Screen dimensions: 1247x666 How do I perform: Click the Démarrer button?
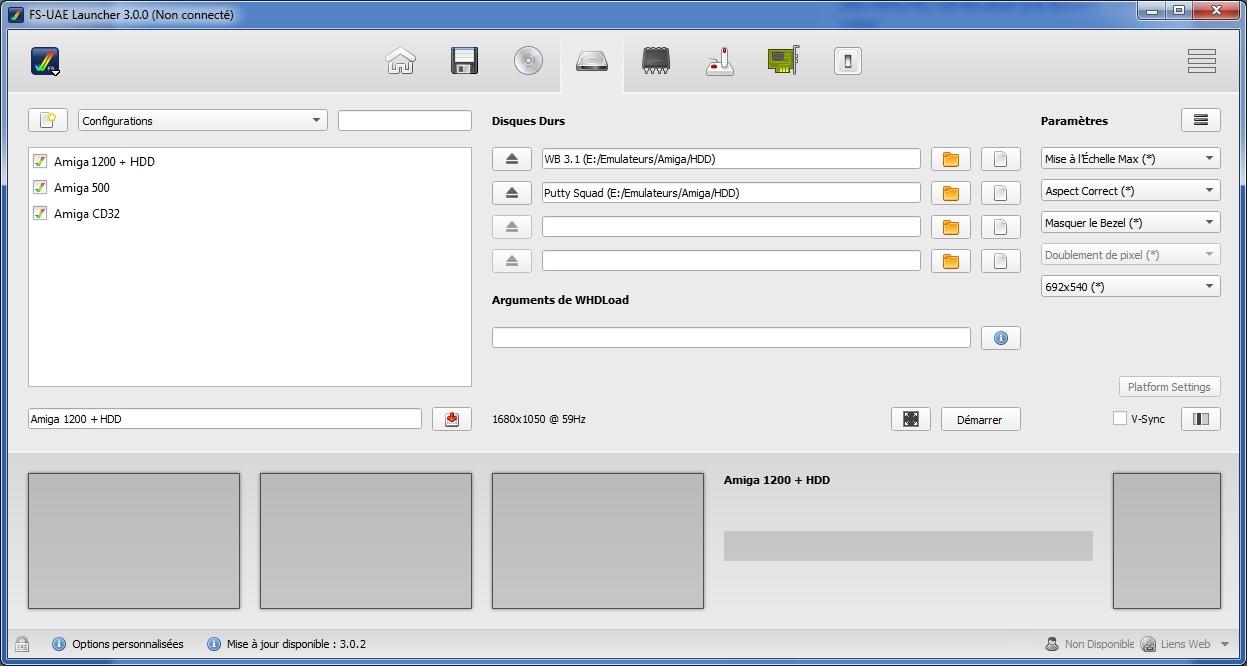(x=980, y=419)
